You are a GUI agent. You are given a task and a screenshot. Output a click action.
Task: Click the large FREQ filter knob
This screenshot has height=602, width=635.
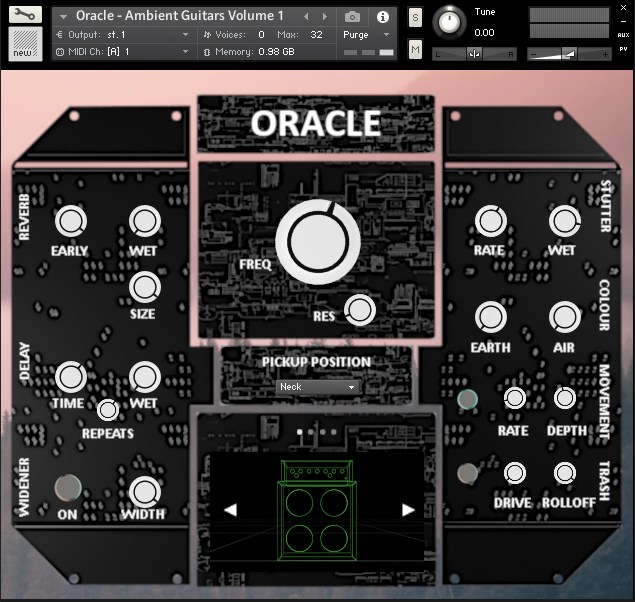click(x=317, y=241)
